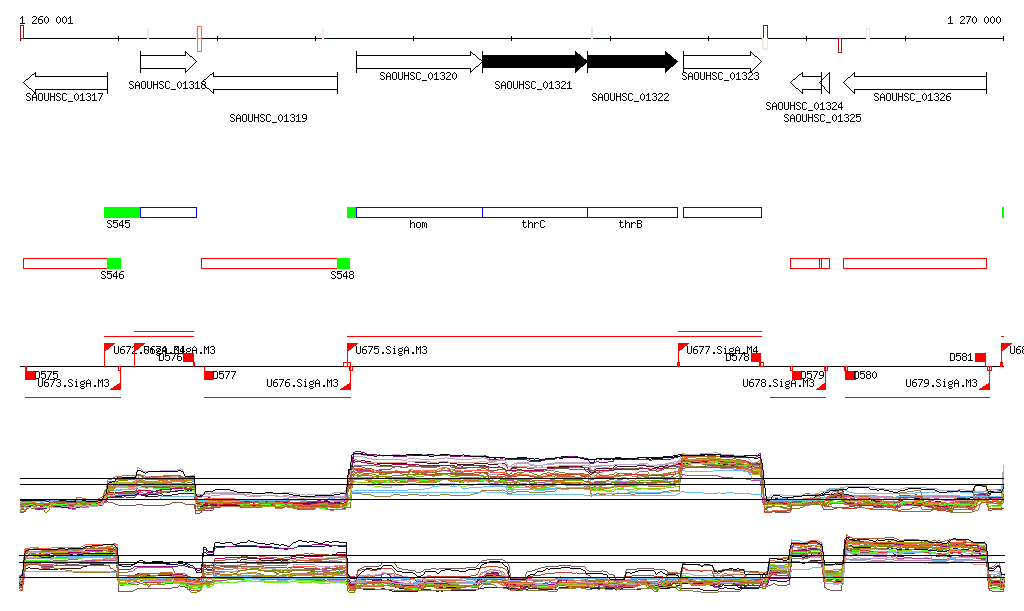Click the D580 terminator red square
Screen dimensions: 1024x611
coord(850,375)
